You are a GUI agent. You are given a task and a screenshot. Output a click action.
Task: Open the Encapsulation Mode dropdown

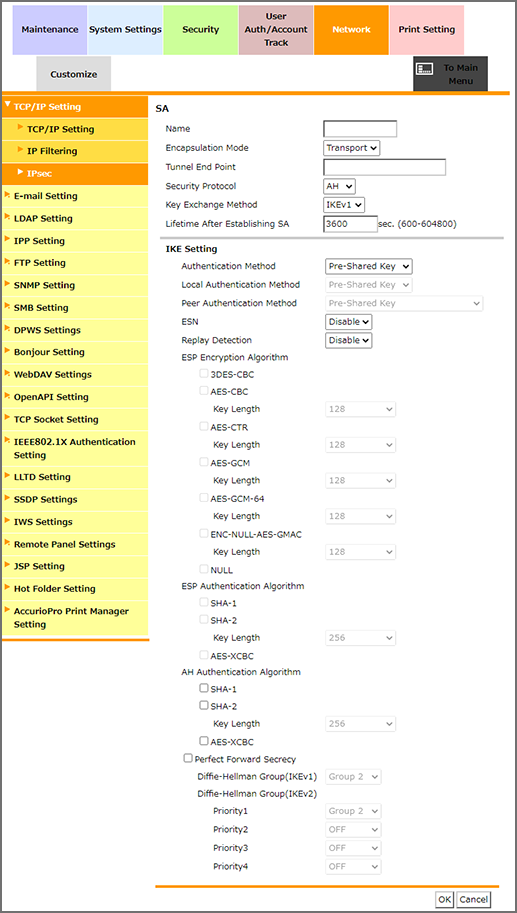point(352,148)
